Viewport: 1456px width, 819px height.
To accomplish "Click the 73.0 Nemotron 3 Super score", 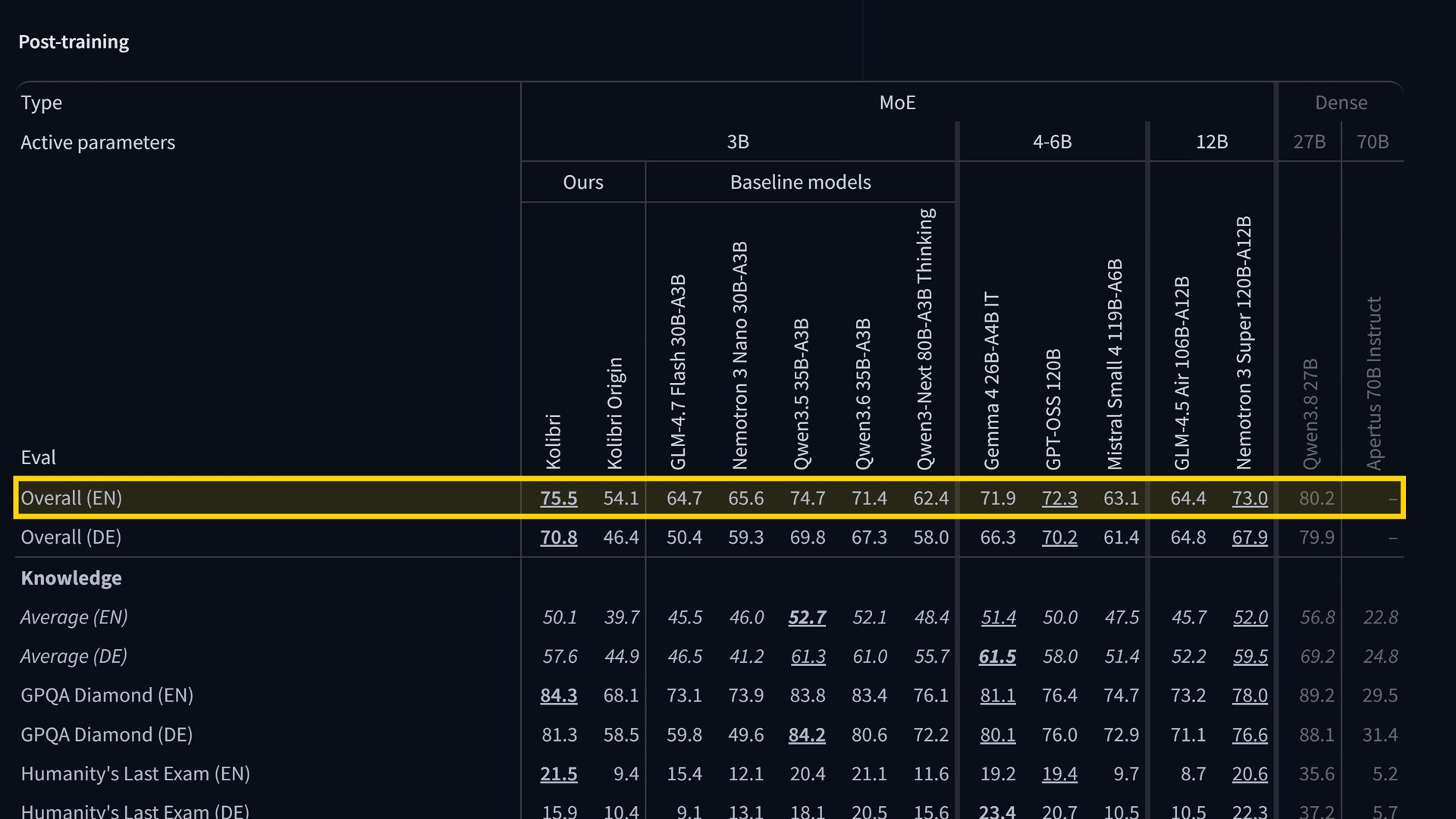I will point(1250,498).
